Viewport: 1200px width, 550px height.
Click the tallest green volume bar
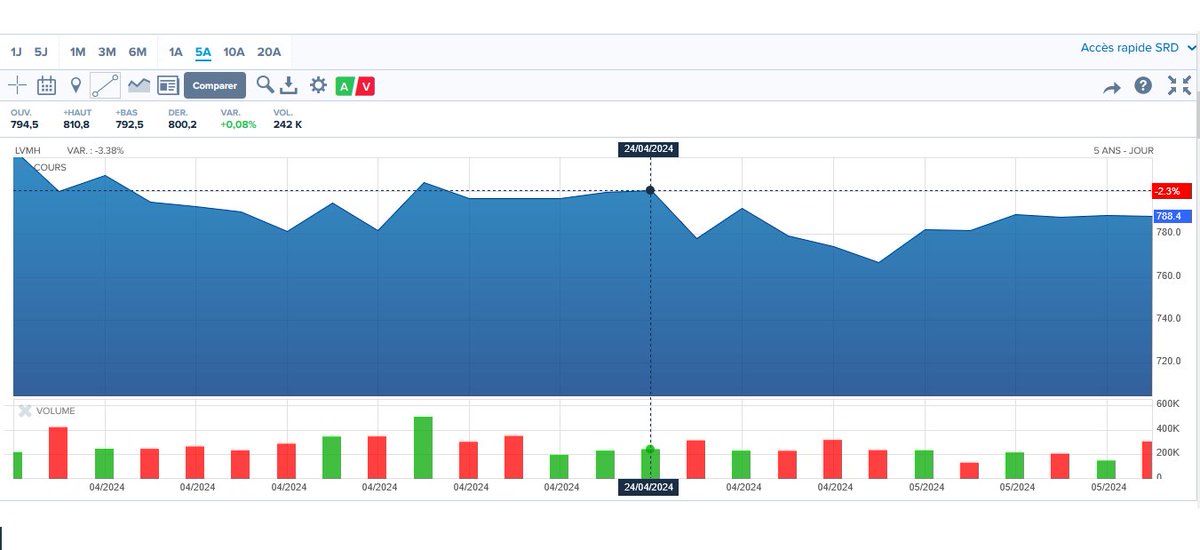pos(423,447)
